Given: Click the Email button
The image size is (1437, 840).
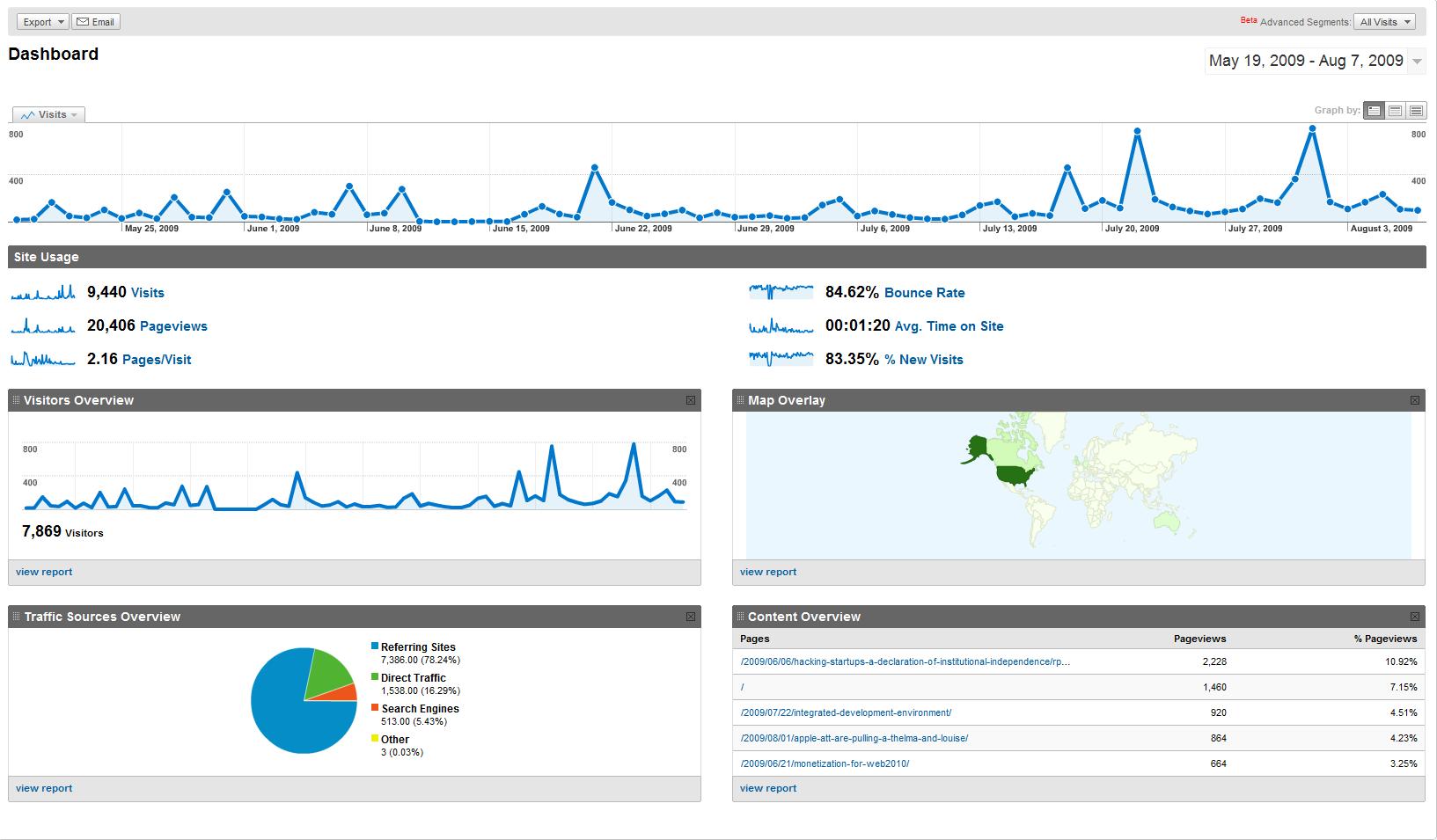Looking at the screenshot, I should 96,22.
